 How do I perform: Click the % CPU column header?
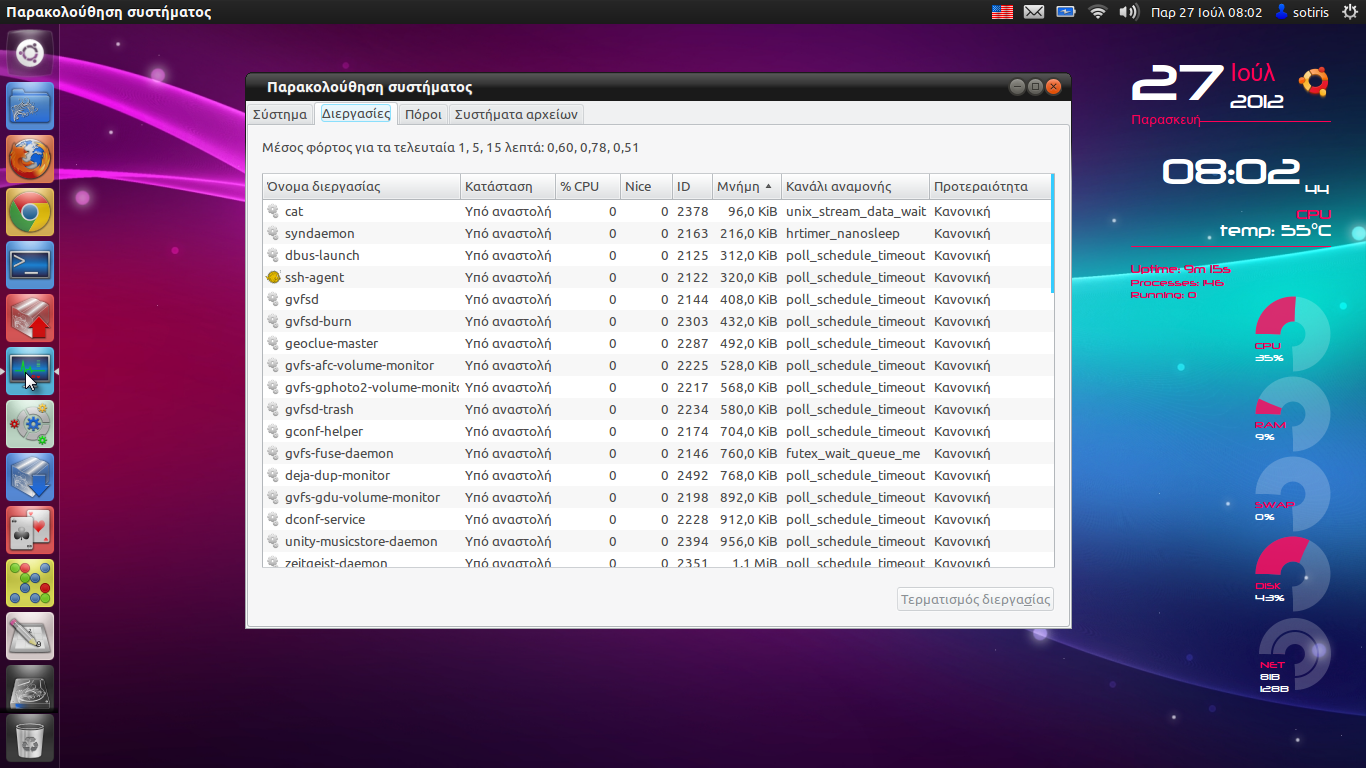pos(584,187)
